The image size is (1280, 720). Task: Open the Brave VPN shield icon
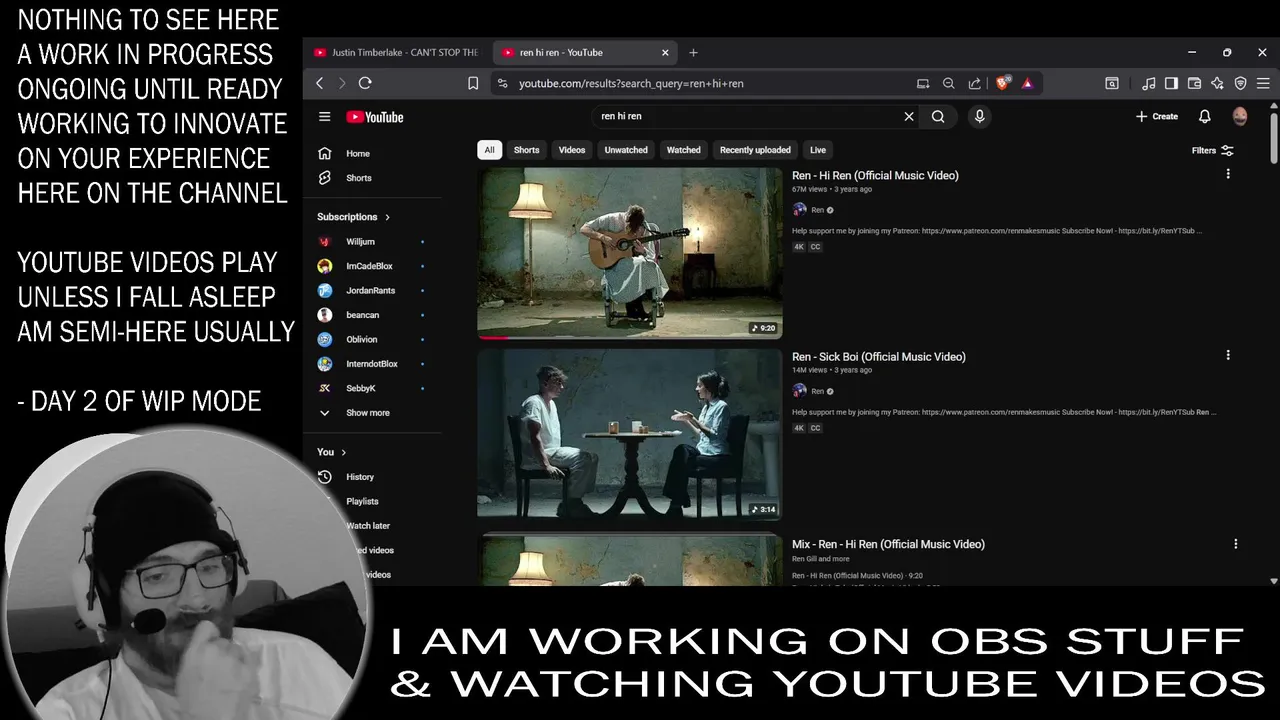1240,84
